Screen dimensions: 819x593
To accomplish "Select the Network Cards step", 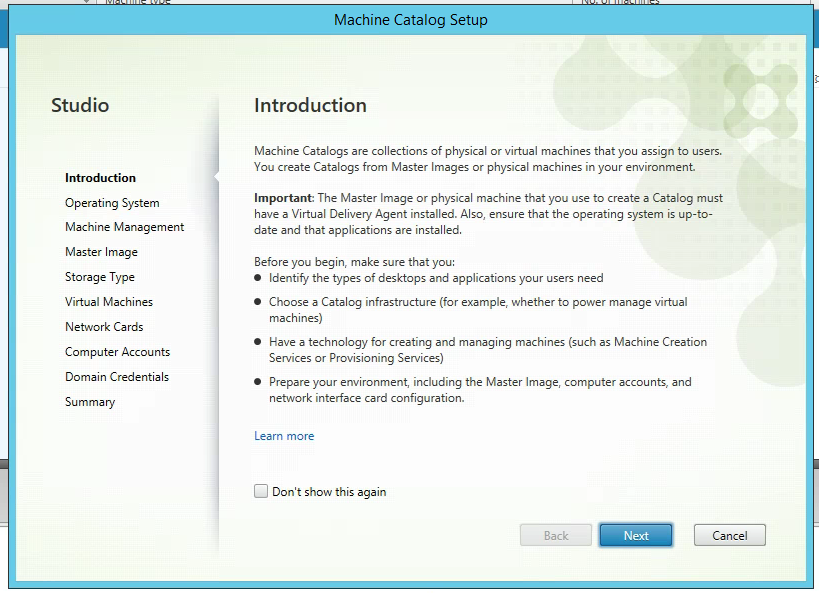I will click(104, 327).
